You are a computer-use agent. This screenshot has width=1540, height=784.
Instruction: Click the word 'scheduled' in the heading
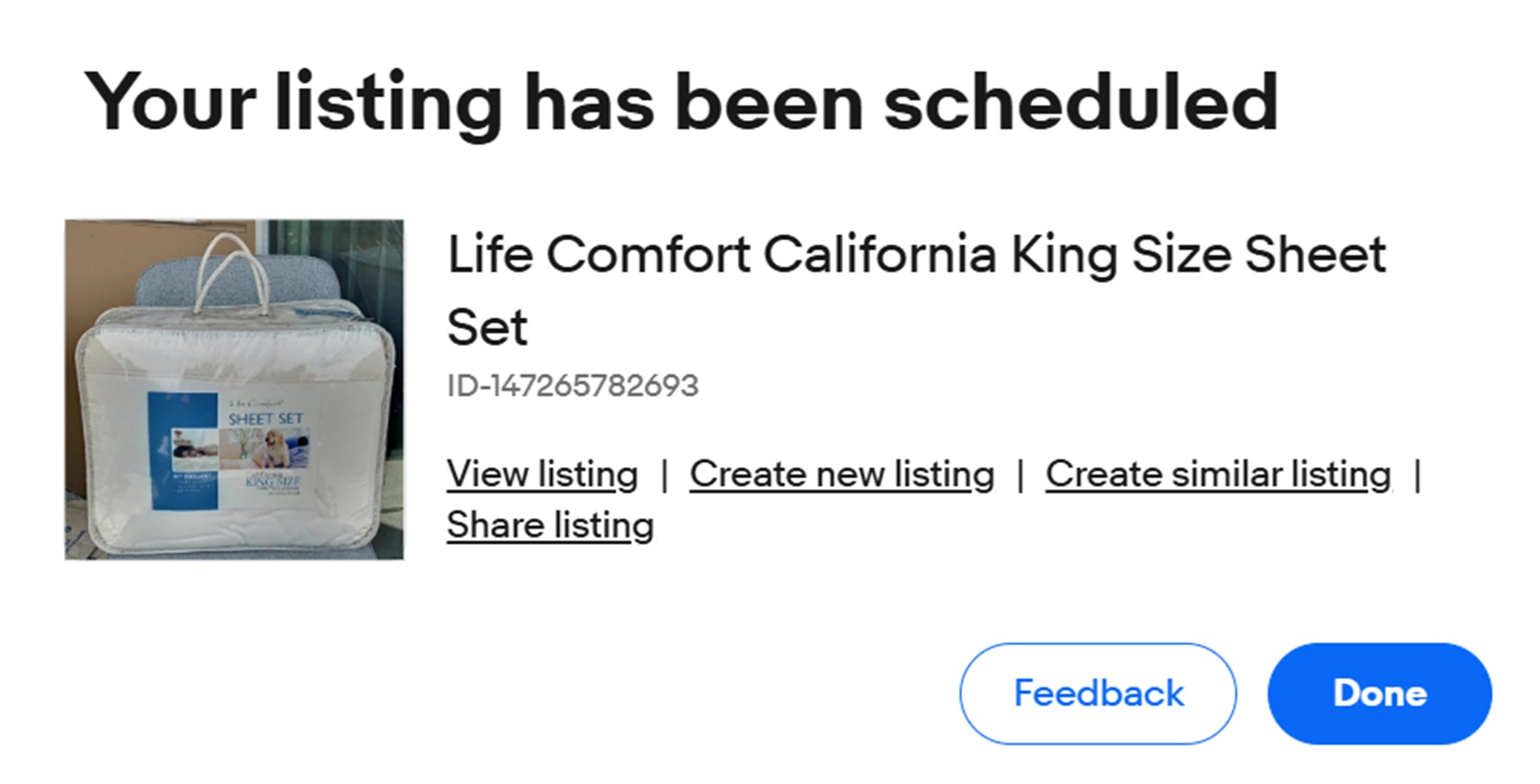coord(1081,103)
